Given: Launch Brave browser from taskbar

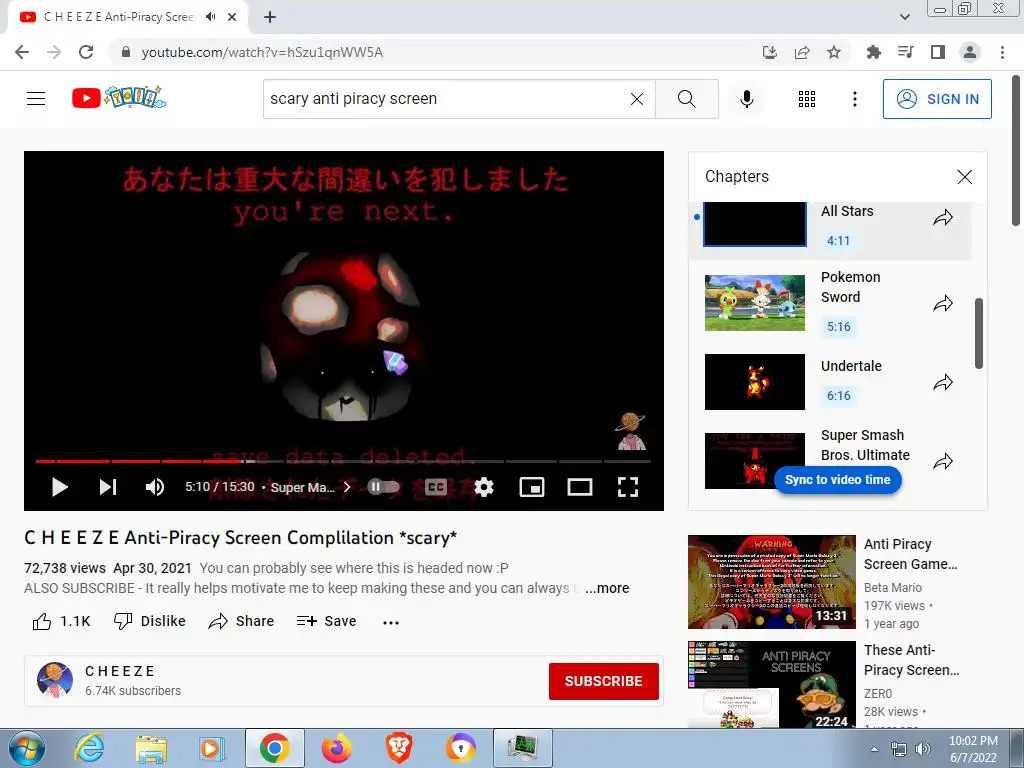Looking at the screenshot, I should click(399, 748).
